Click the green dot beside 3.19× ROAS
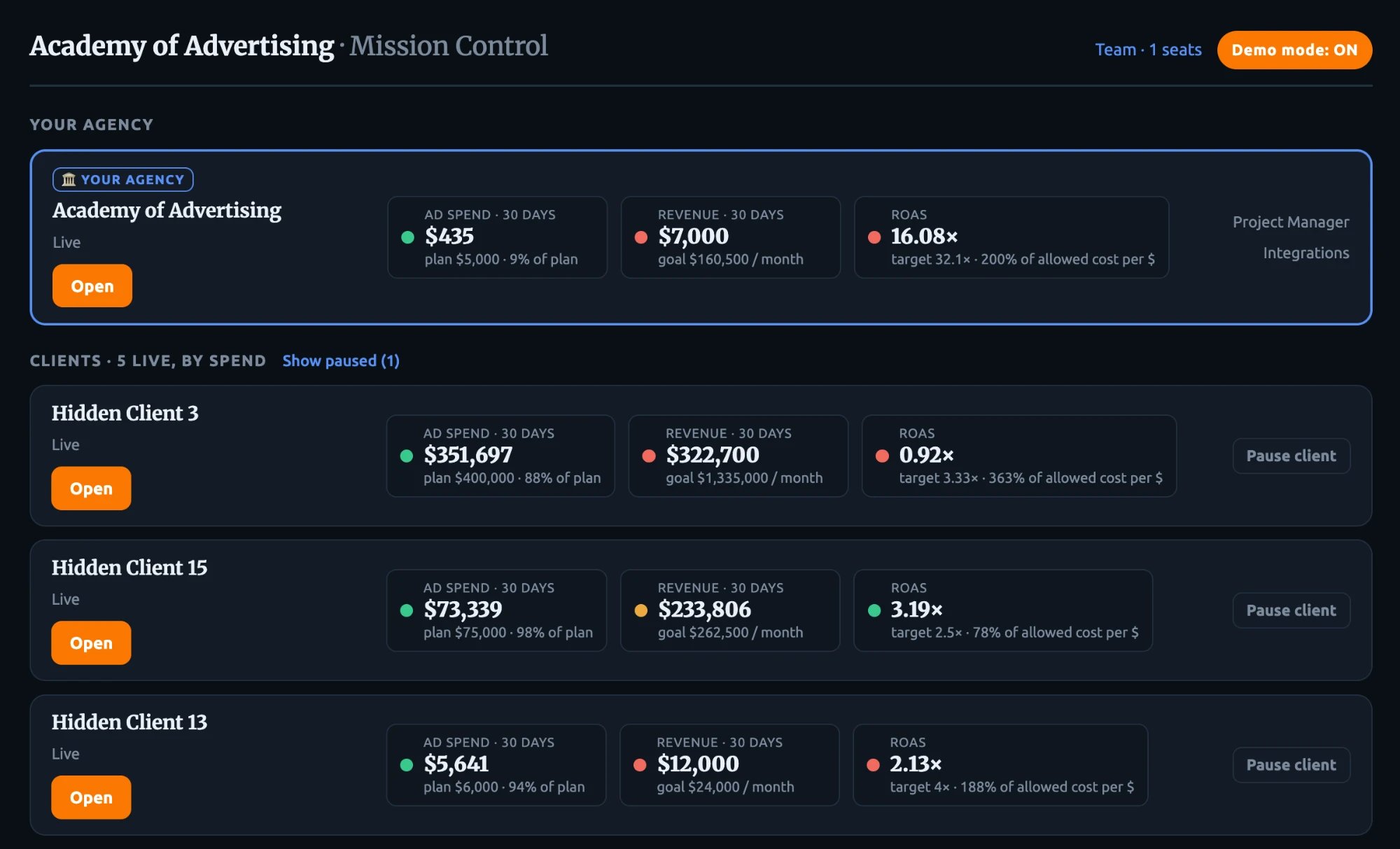This screenshot has height=849, width=1400. (x=874, y=610)
